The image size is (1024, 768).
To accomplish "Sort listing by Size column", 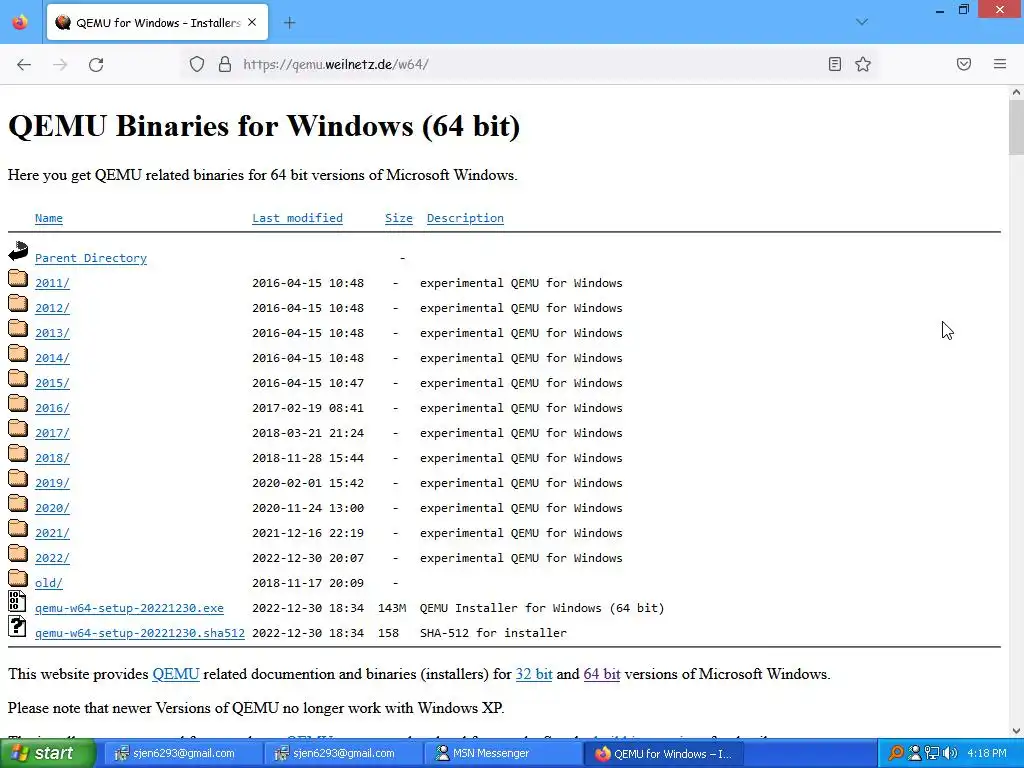I will pos(398,218).
